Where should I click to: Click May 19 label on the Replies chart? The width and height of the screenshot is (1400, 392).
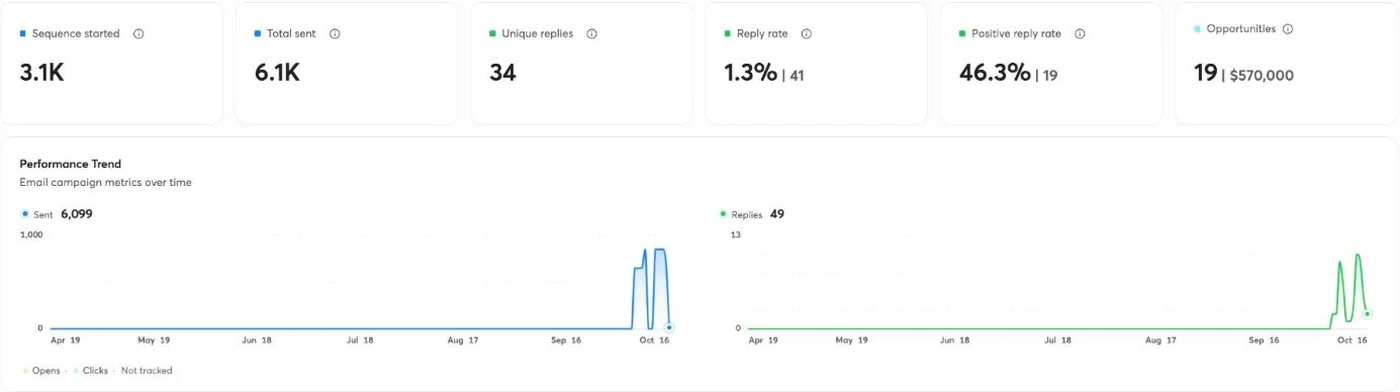[852, 341]
